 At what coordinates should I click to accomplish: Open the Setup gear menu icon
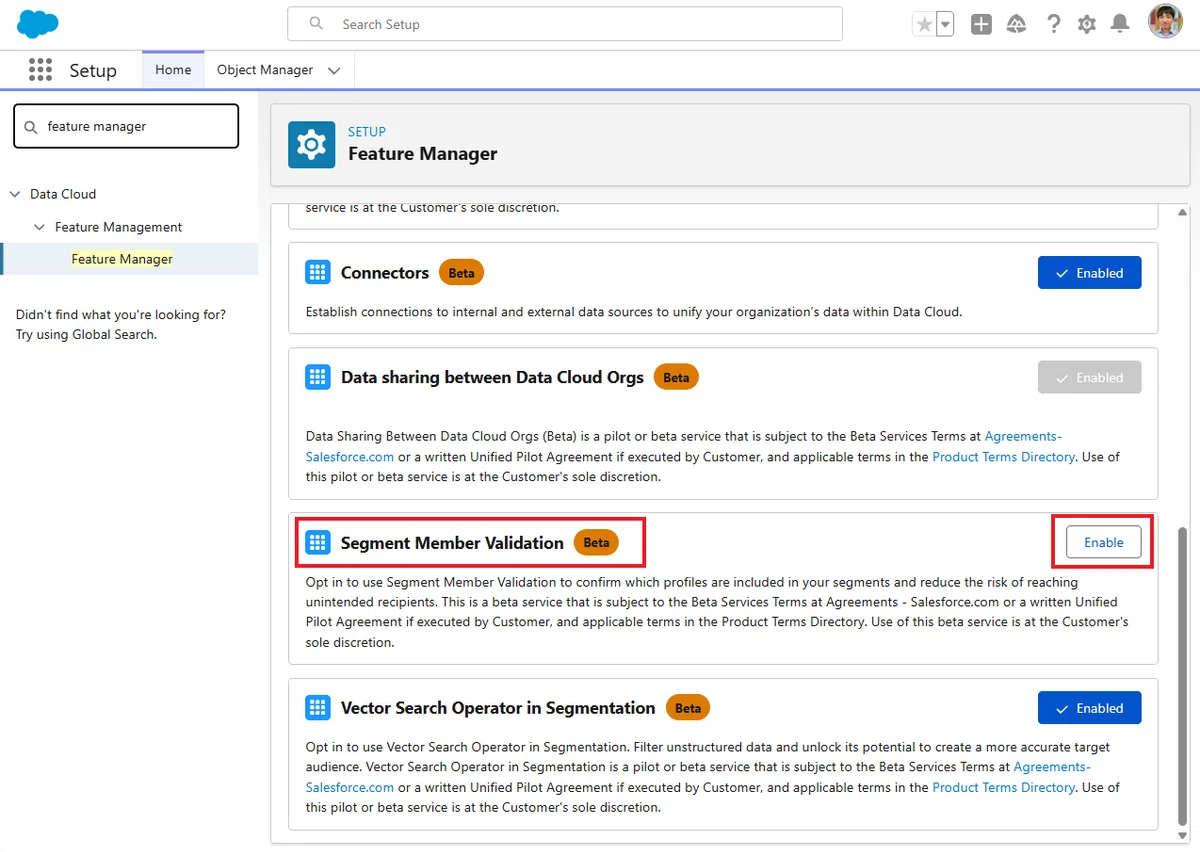pos(1087,24)
